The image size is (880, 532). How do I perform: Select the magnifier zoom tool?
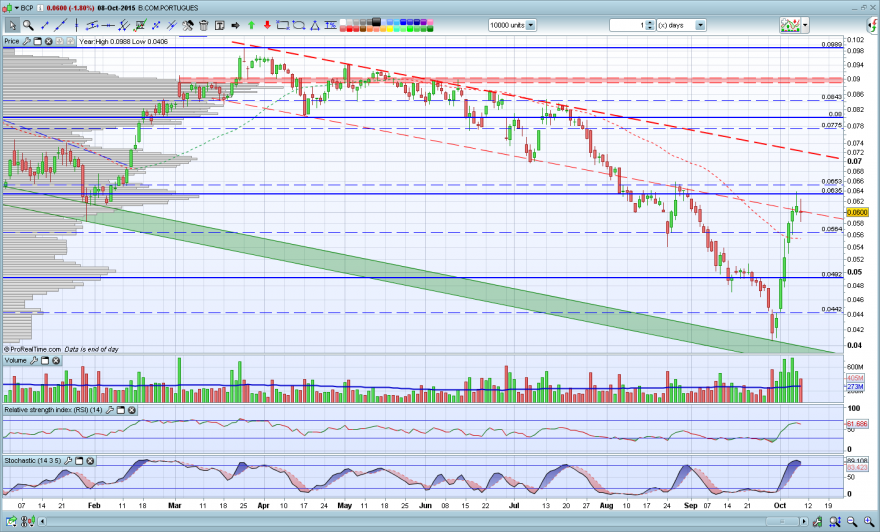pyautogui.click(x=28, y=25)
